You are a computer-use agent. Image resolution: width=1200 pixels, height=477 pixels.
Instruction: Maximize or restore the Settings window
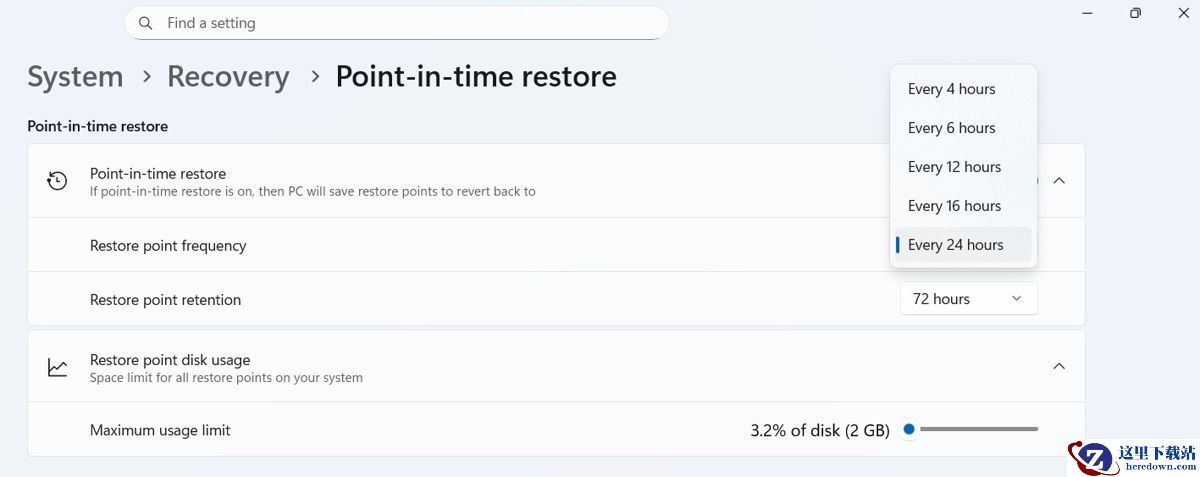1135,13
